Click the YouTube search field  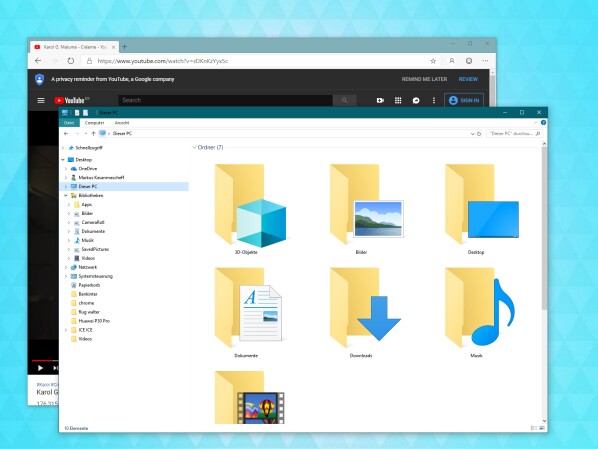pos(225,100)
